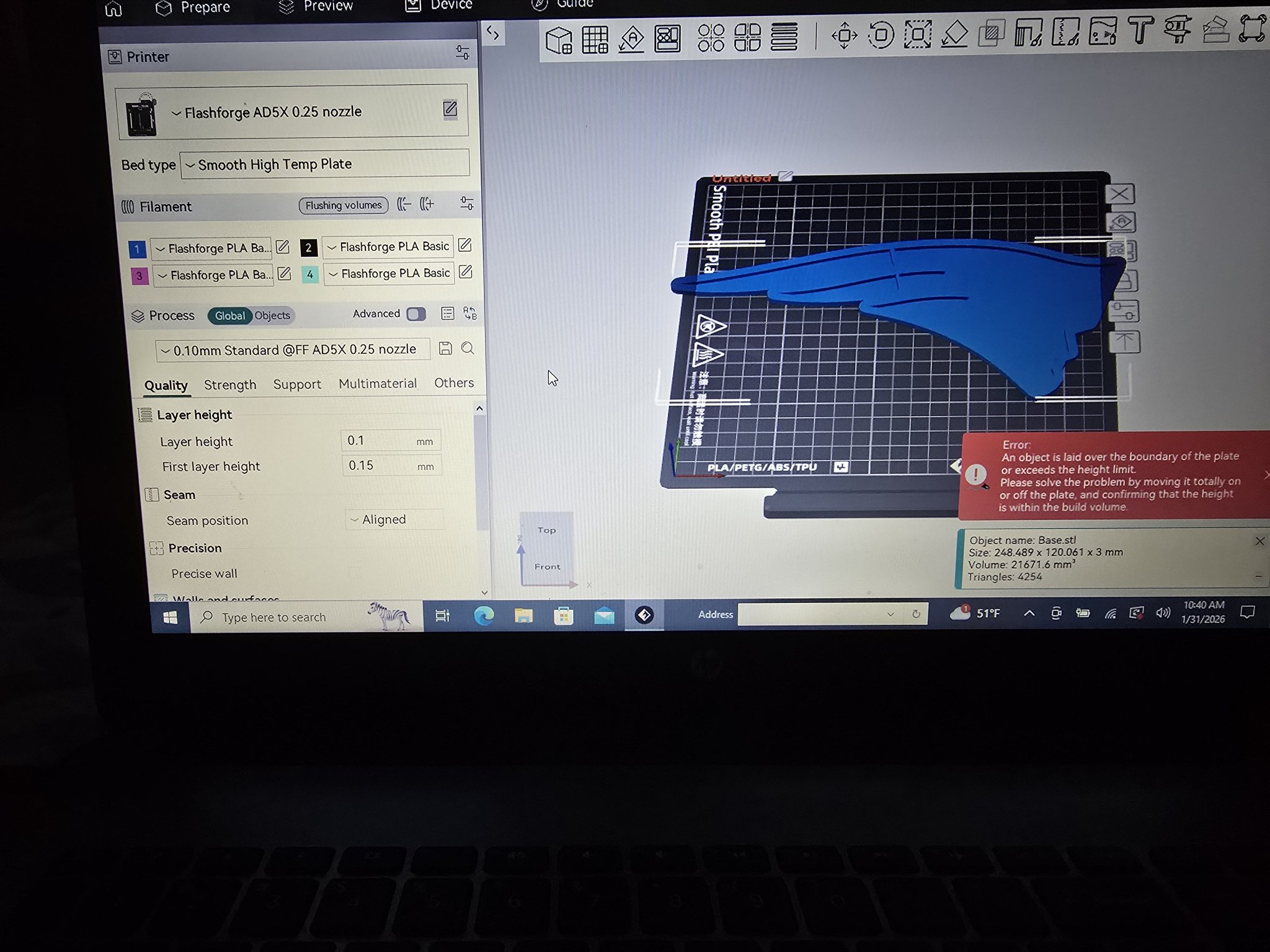Image resolution: width=1270 pixels, height=952 pixels.
Task: Open the Preview view
Action: (316, 6)
